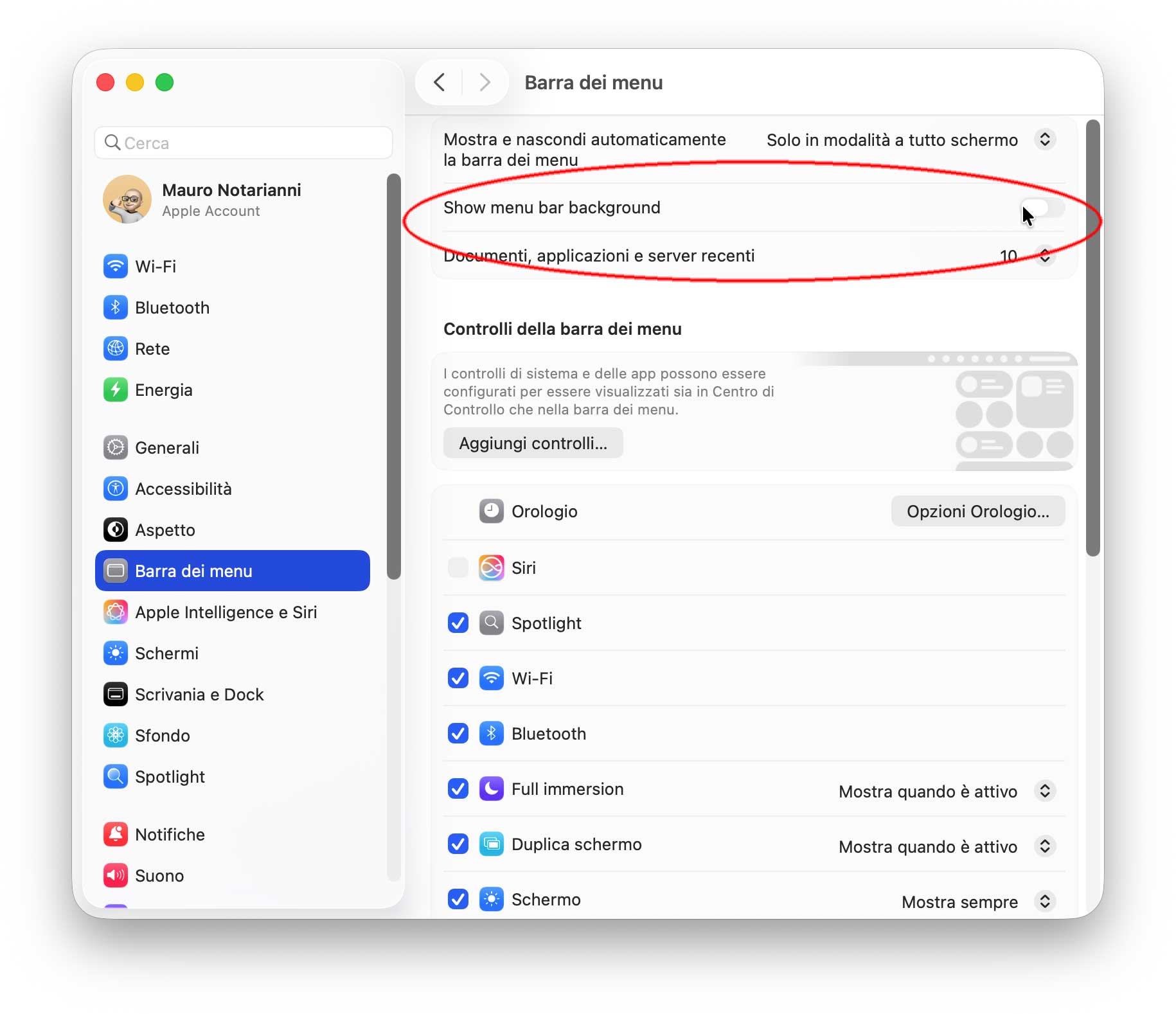Open Aspetto settings
This screenshot has height=1014, width=1176.
(x=165, y=529)
